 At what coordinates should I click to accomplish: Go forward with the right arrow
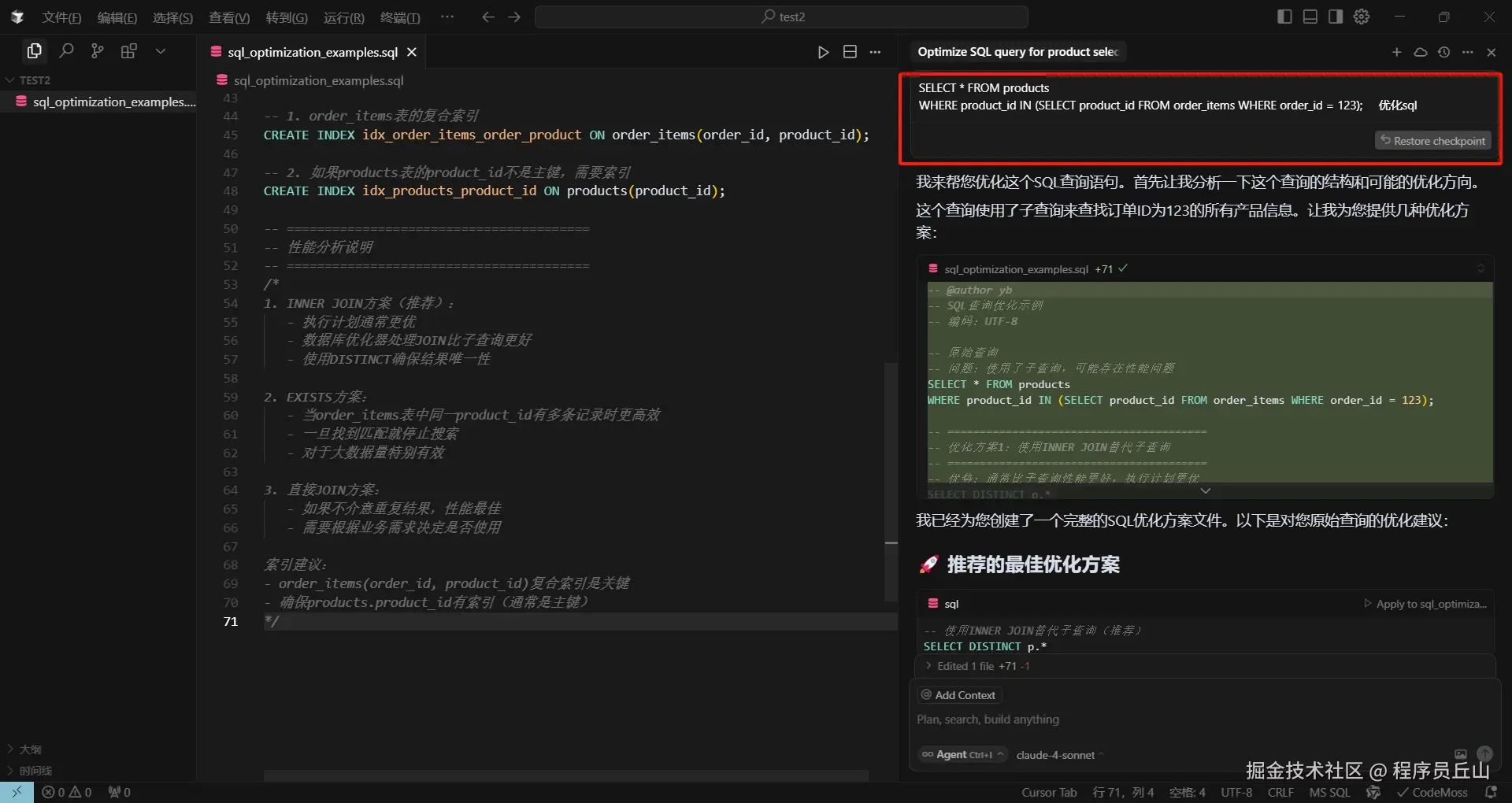click(x=514, y=17)
